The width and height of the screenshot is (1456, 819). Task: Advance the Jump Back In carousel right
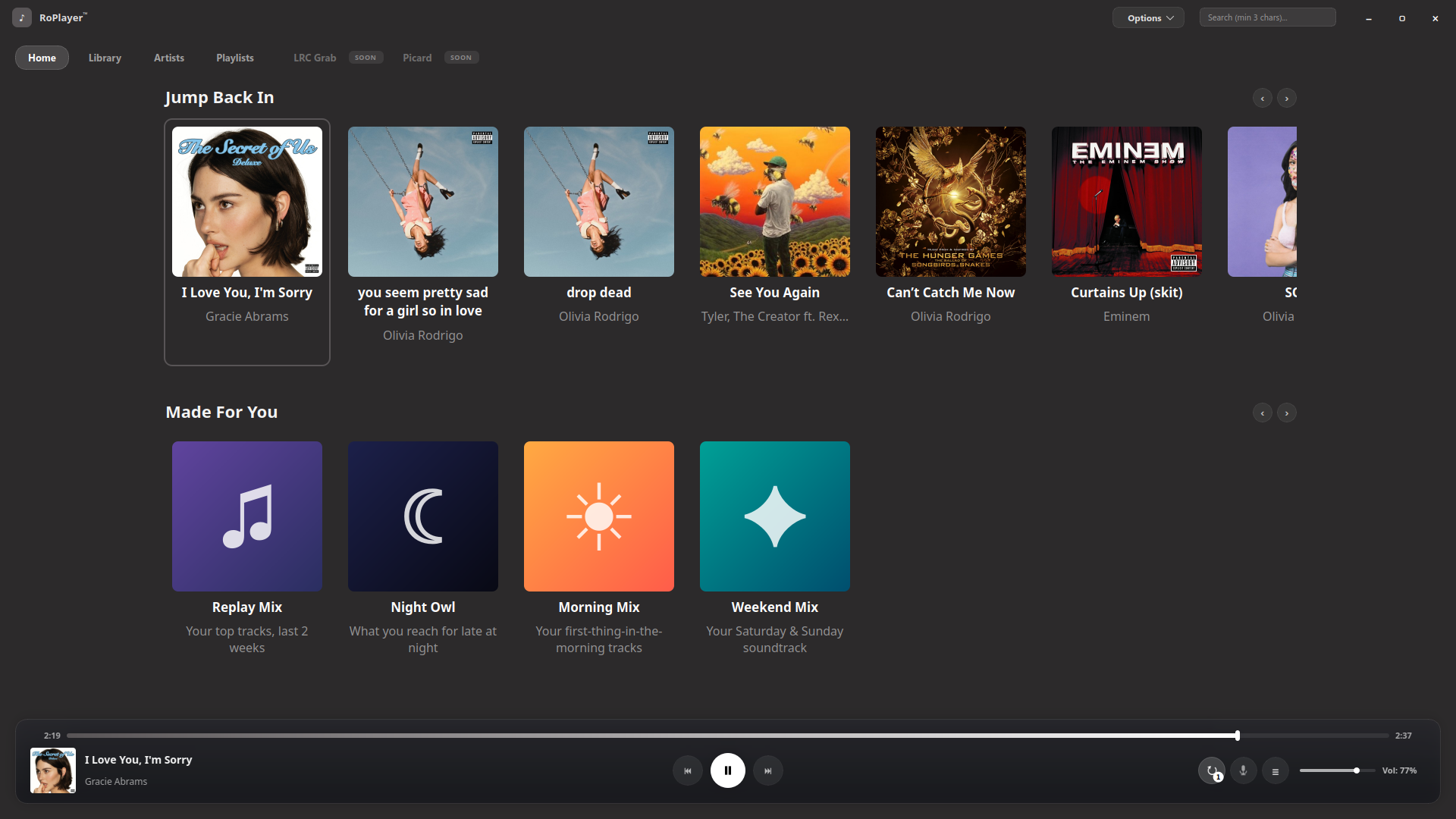point(1287,99)
